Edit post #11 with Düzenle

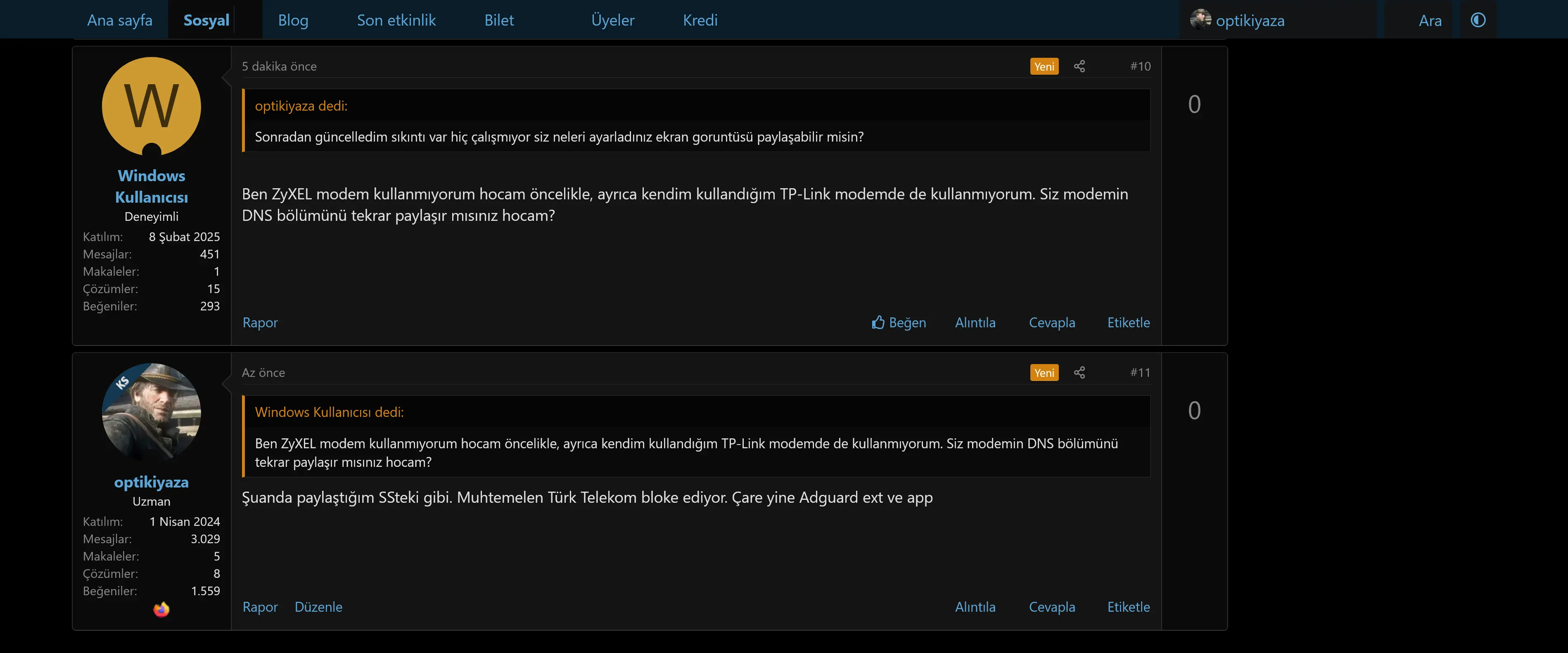(318, 607)
